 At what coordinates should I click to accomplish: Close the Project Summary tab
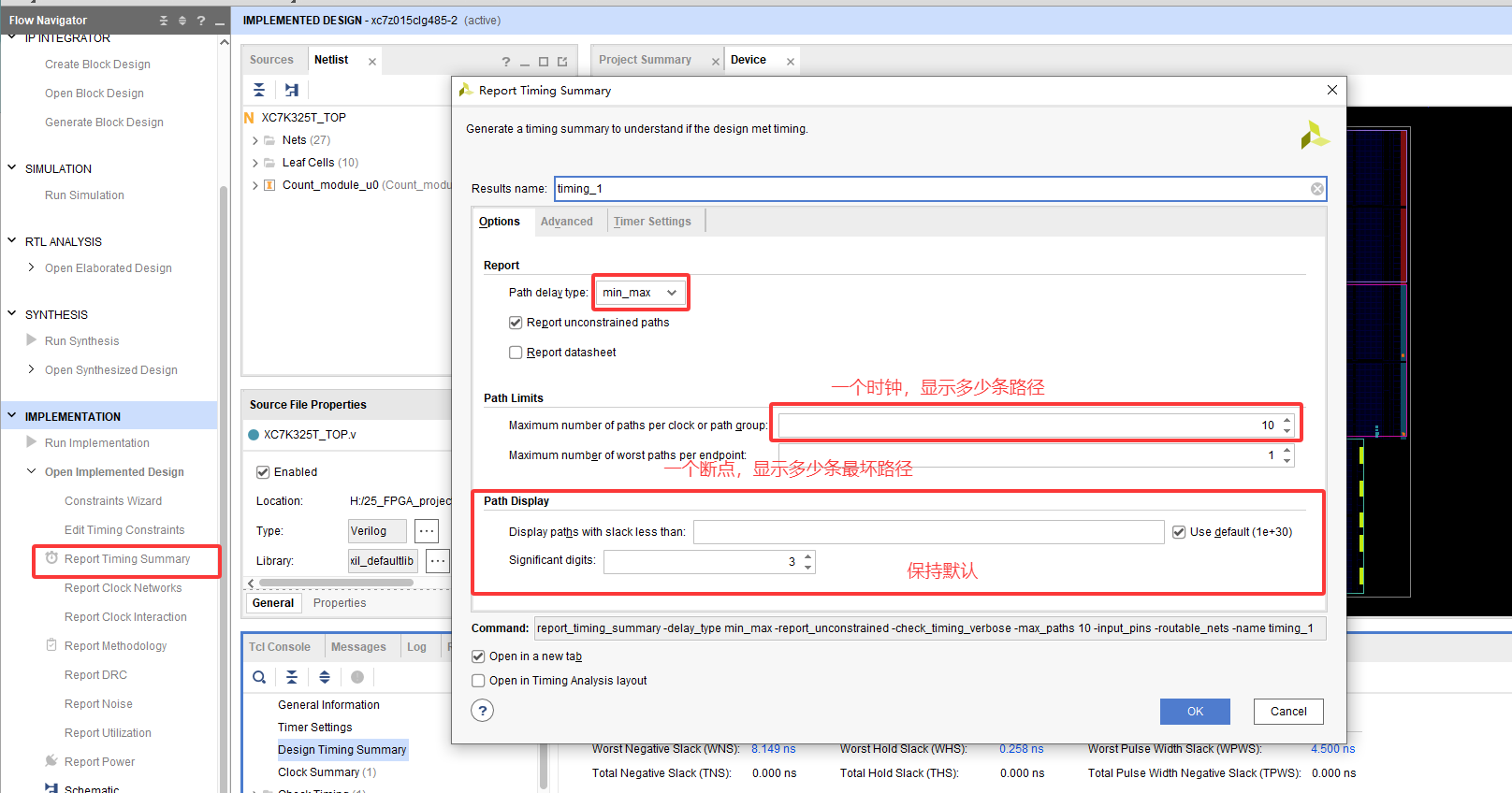coord(716,62)
